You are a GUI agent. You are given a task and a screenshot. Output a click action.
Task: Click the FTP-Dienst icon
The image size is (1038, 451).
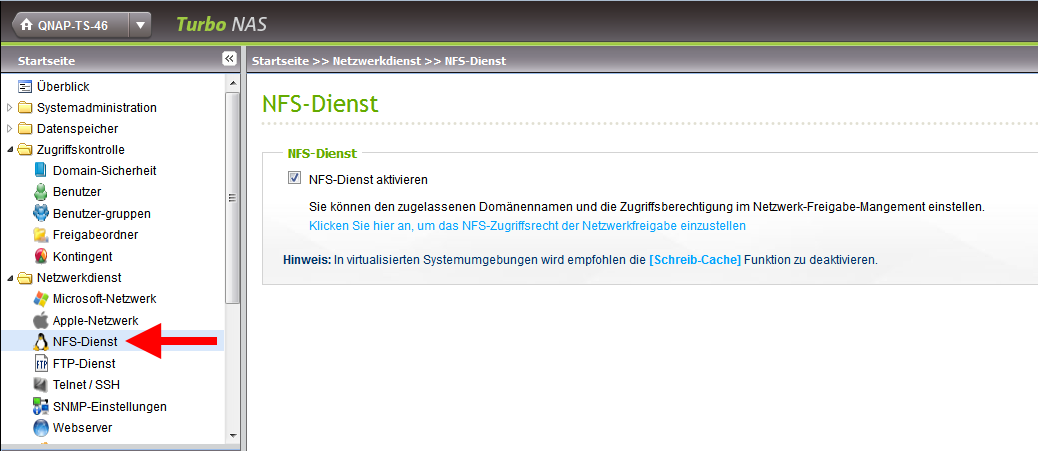point(41,364)
